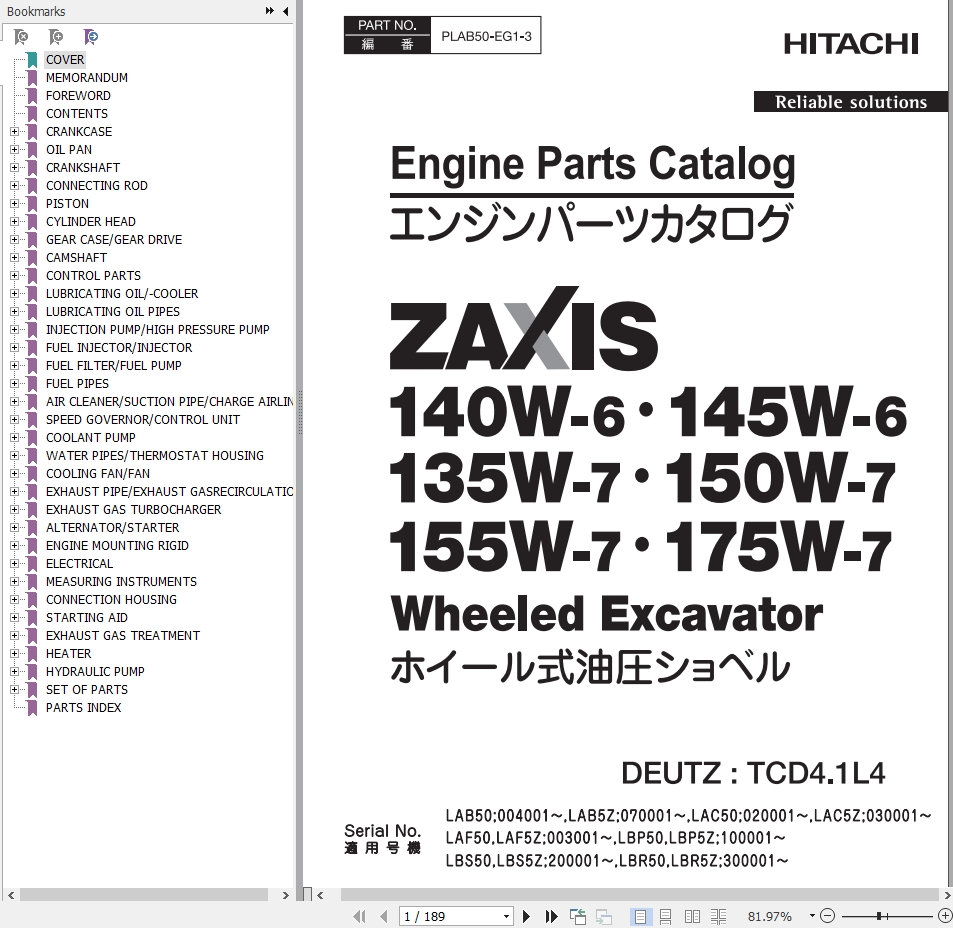Go to the next page
The width and height of the screenshot is (953, 928).
click(527, 916)
